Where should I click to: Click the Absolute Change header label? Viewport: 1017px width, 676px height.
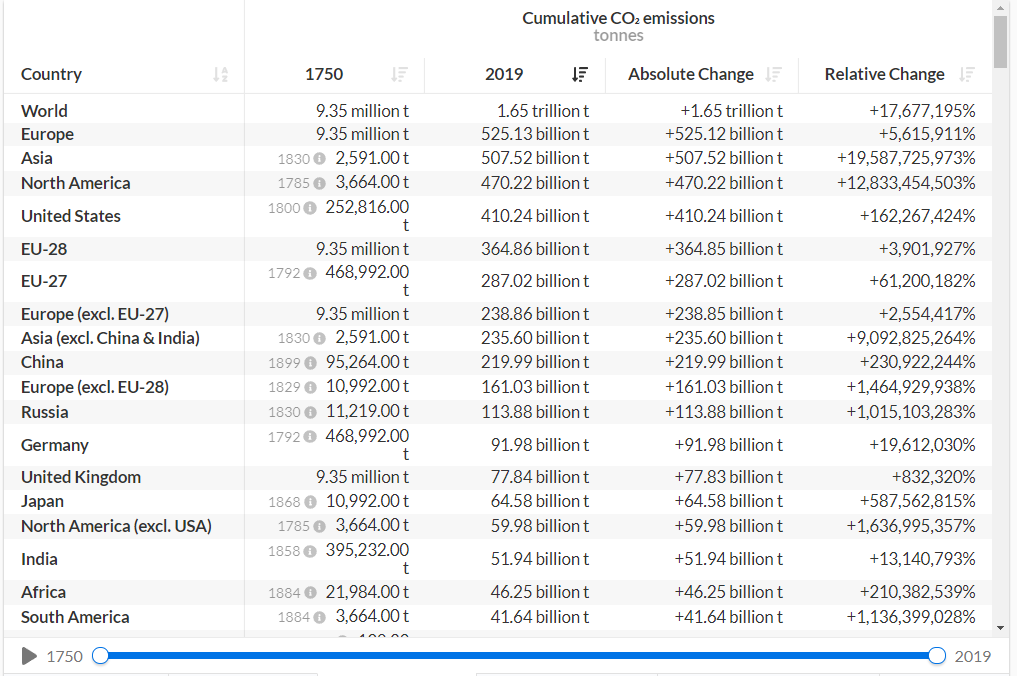(x=691, y=75)
